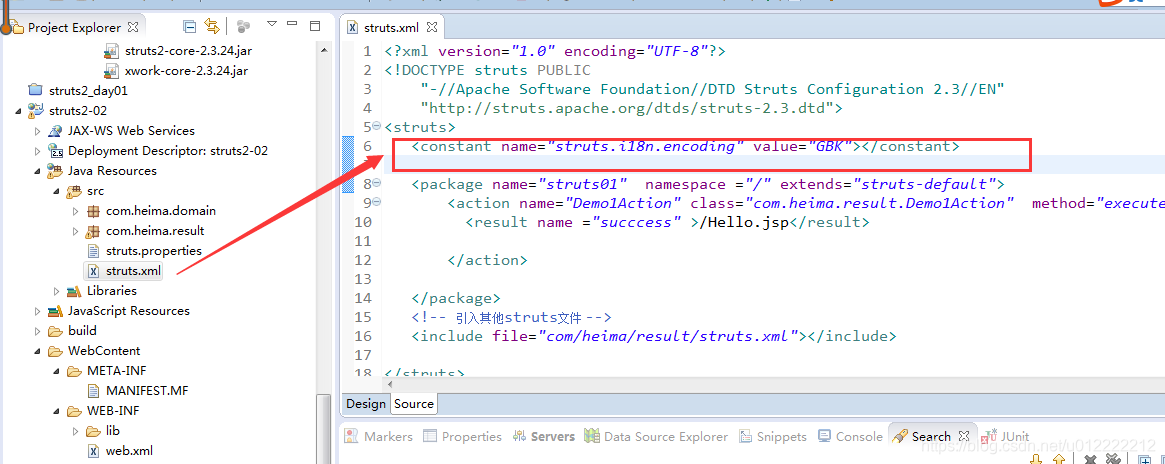Click the Deployment Descriptor icon

tap(56, 151)
